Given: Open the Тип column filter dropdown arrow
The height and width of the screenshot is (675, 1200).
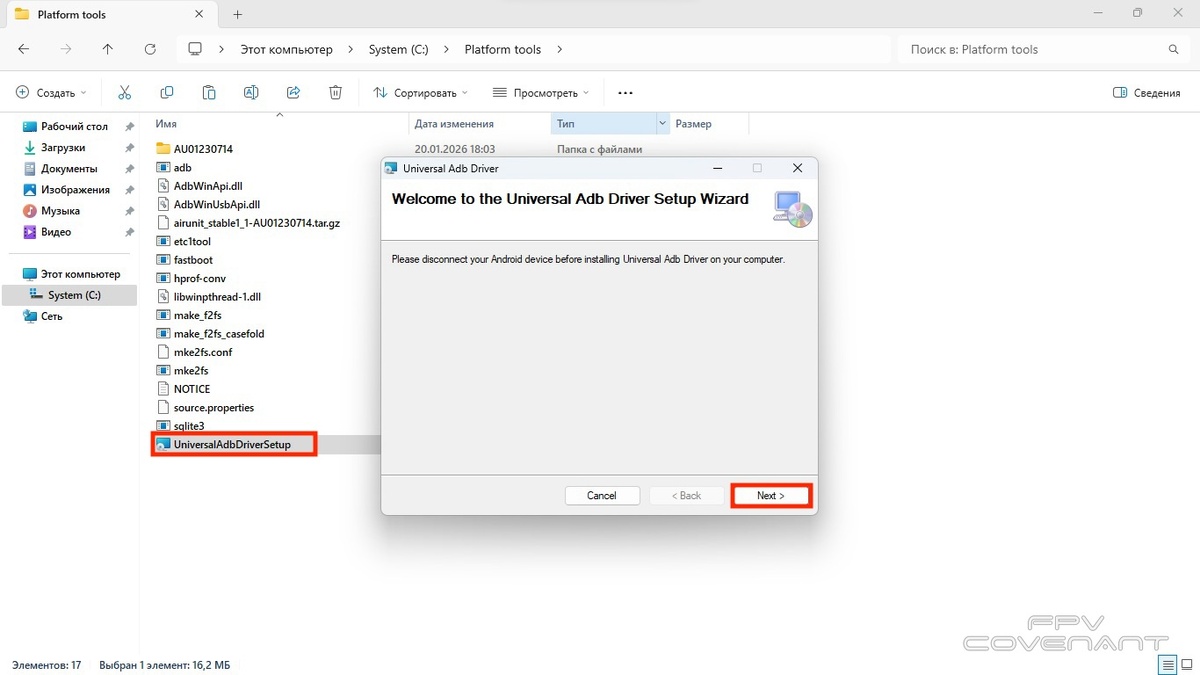Looking at the screenshot, I should coord(662,124).
